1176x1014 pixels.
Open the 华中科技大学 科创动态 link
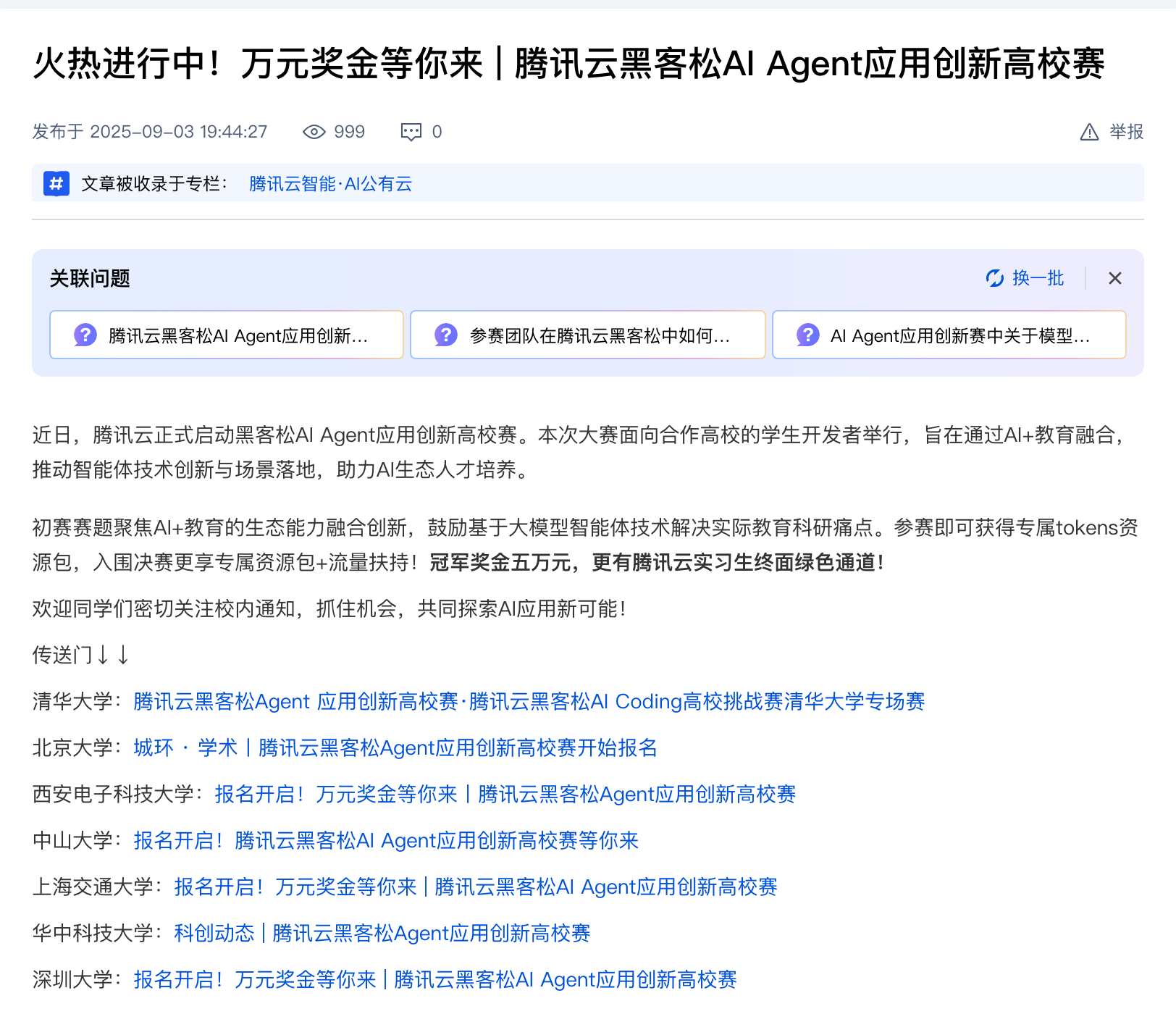click(x=382, y=933)
